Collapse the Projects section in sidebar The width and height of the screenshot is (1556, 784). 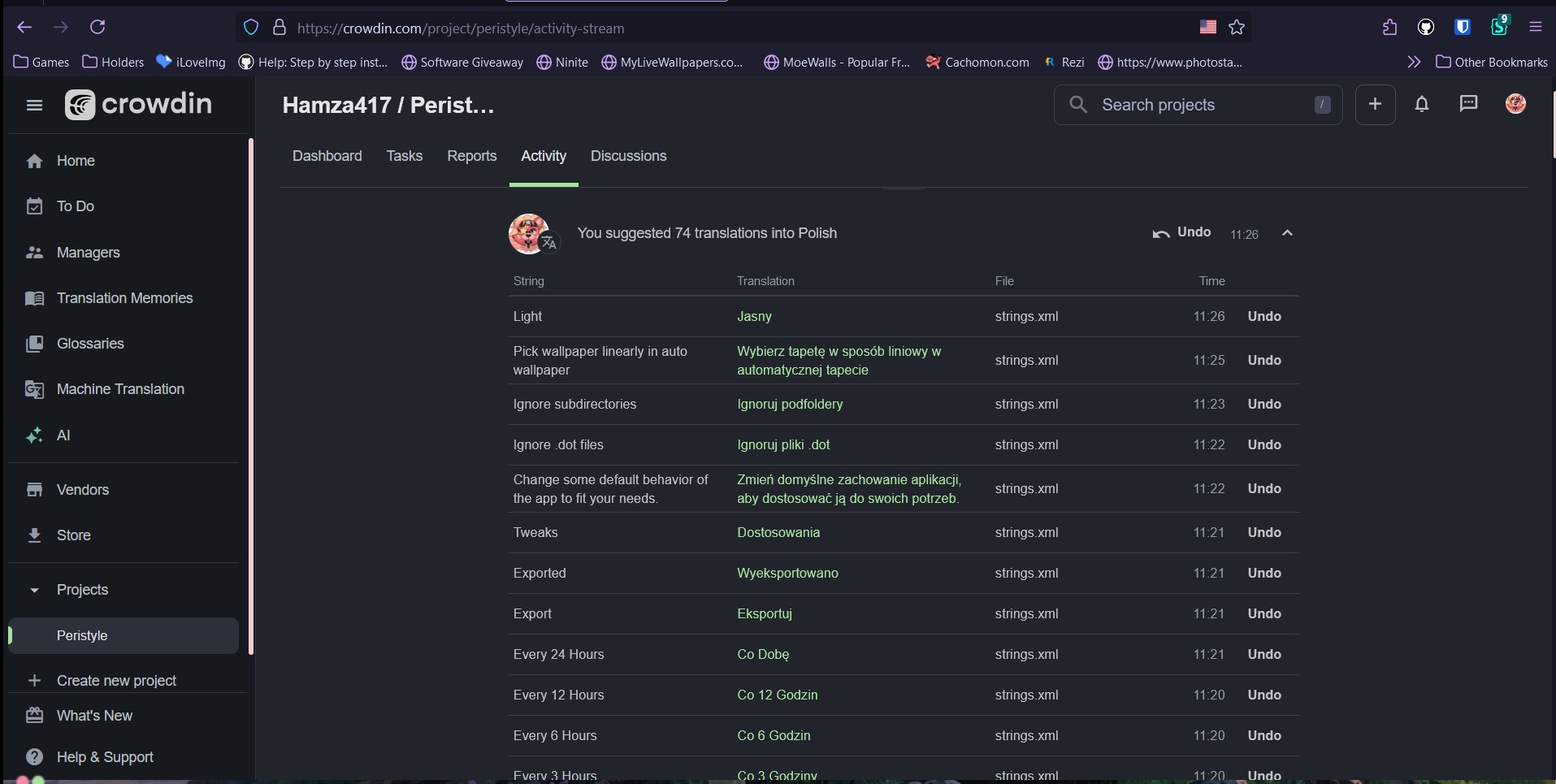pyautogui.click(x=35, y=591)
